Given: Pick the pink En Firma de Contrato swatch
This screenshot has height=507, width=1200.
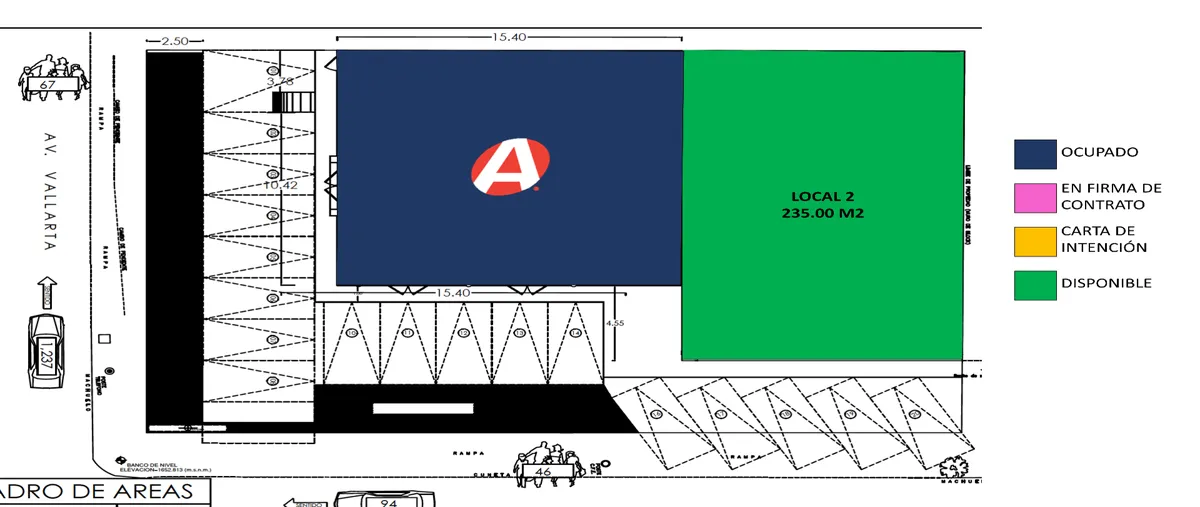Looking at the screenshot, I should click(x=1034, y=196).
